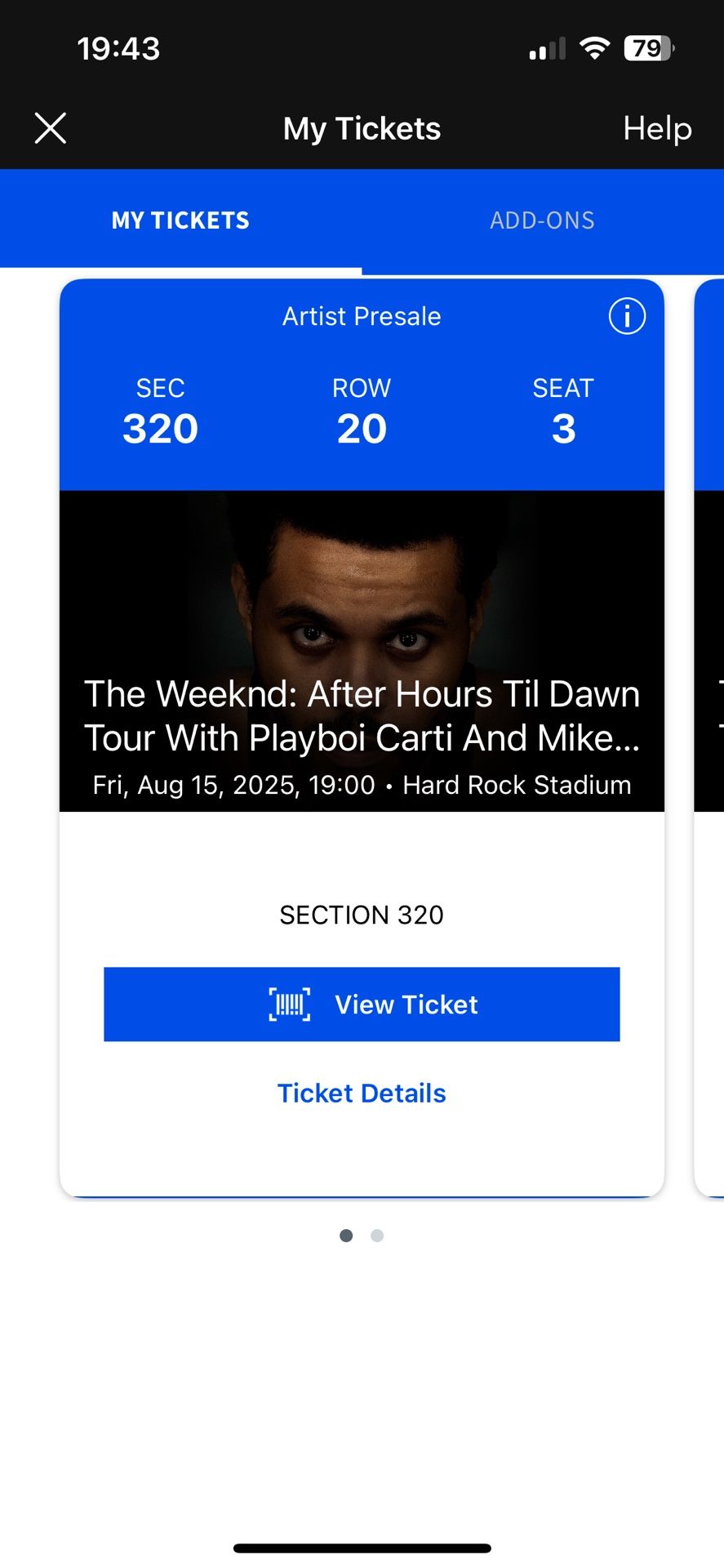The width and height of the screenshot is (724, 1568).
Task: Tap the X close icon at top left
Action: 50,128
